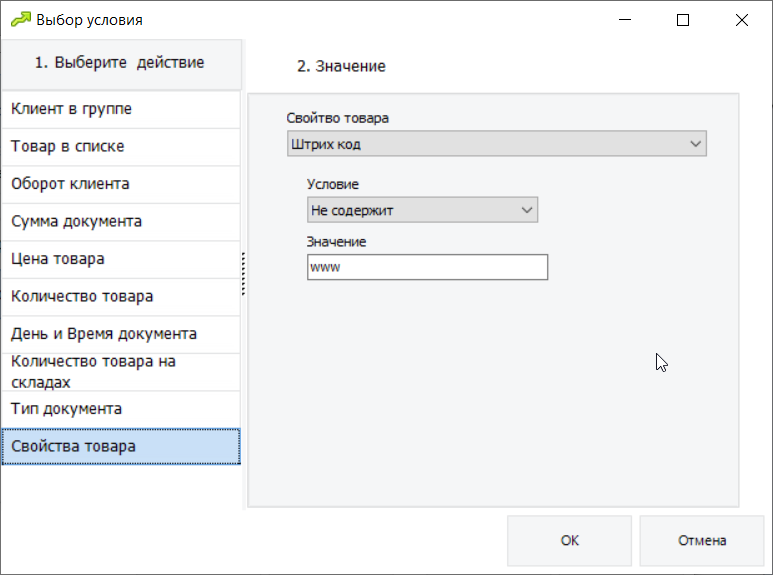Cancel via the Отмена button
Screen dimensions: 773x575
coord(702,540)
